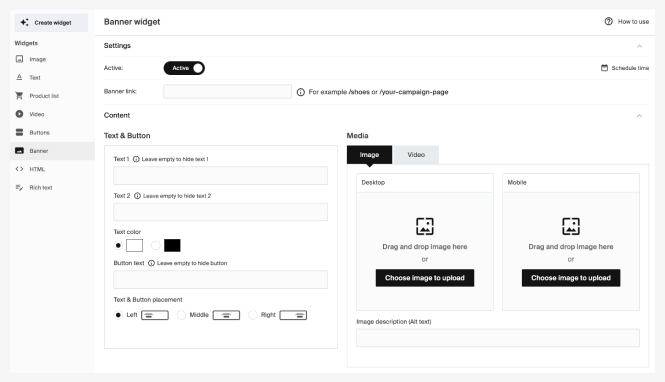Select the Rich text icon in sidebar
The image size is (665, 382).
tap(20, 187)
